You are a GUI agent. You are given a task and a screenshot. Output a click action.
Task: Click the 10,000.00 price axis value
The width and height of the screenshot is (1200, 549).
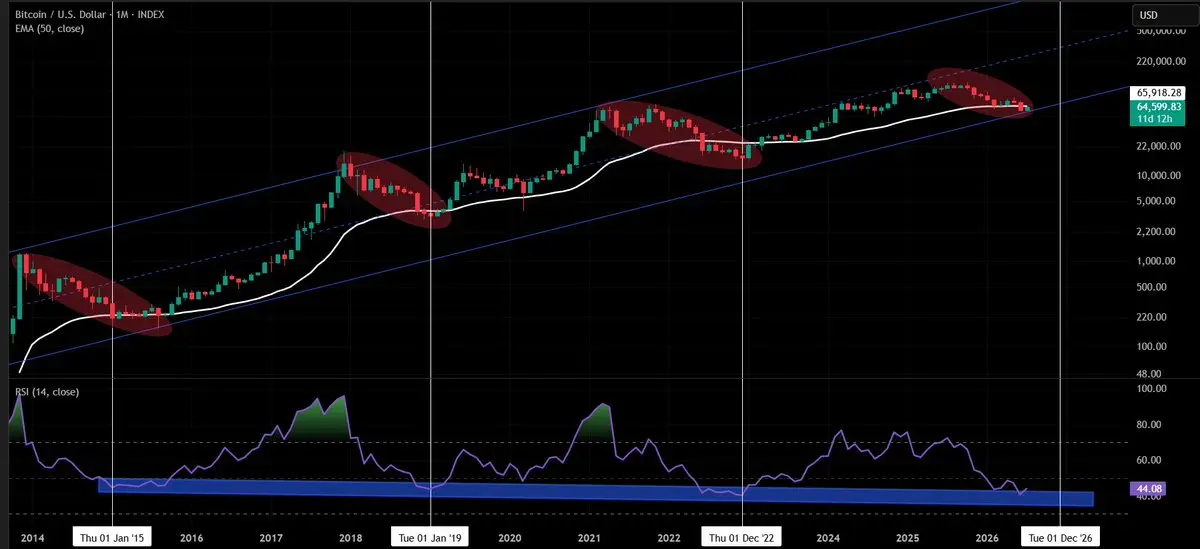click(x=1159, y=176)
